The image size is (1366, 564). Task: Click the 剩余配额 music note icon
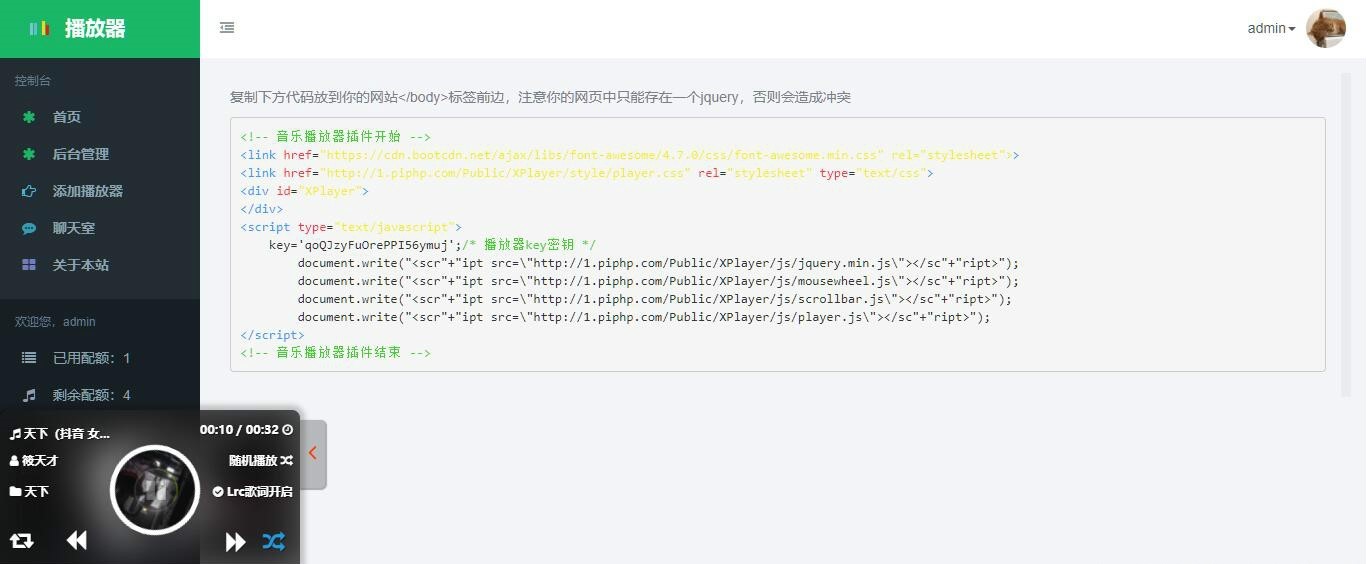pos(29,395)
